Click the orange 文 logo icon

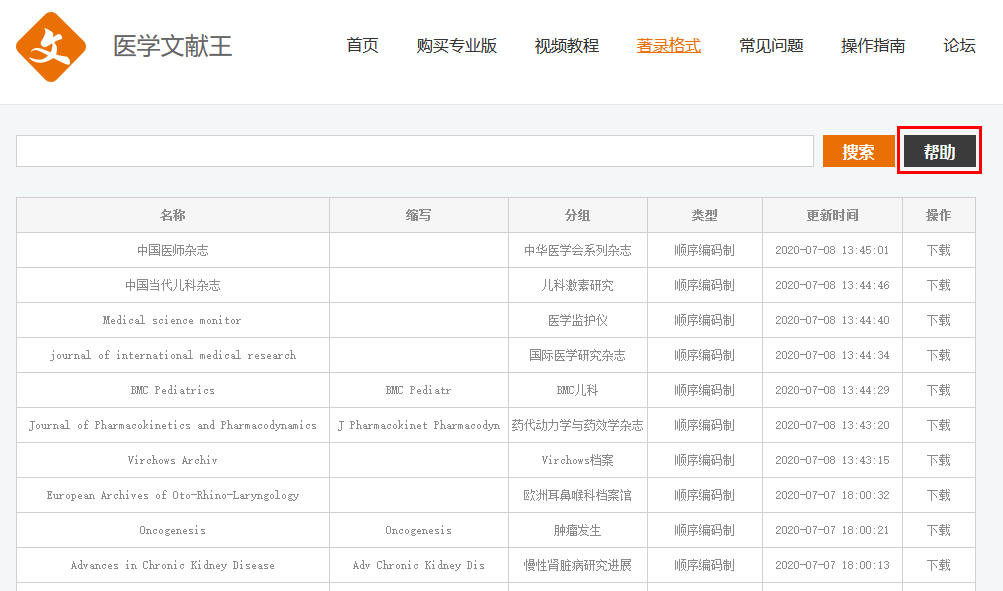(51, 47)
